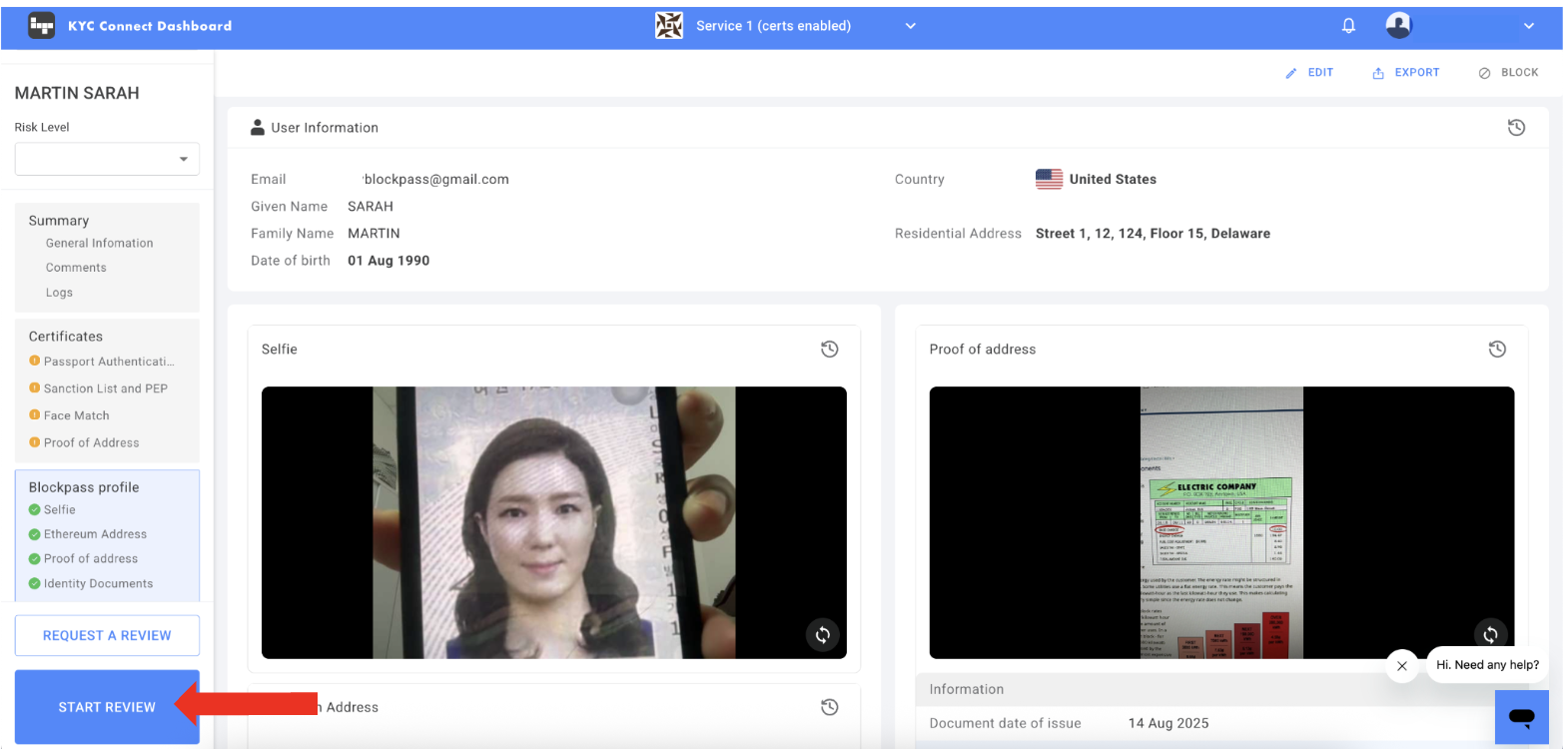Expand the account menu chevron

pyautogui.click(x=1528, y=26)
